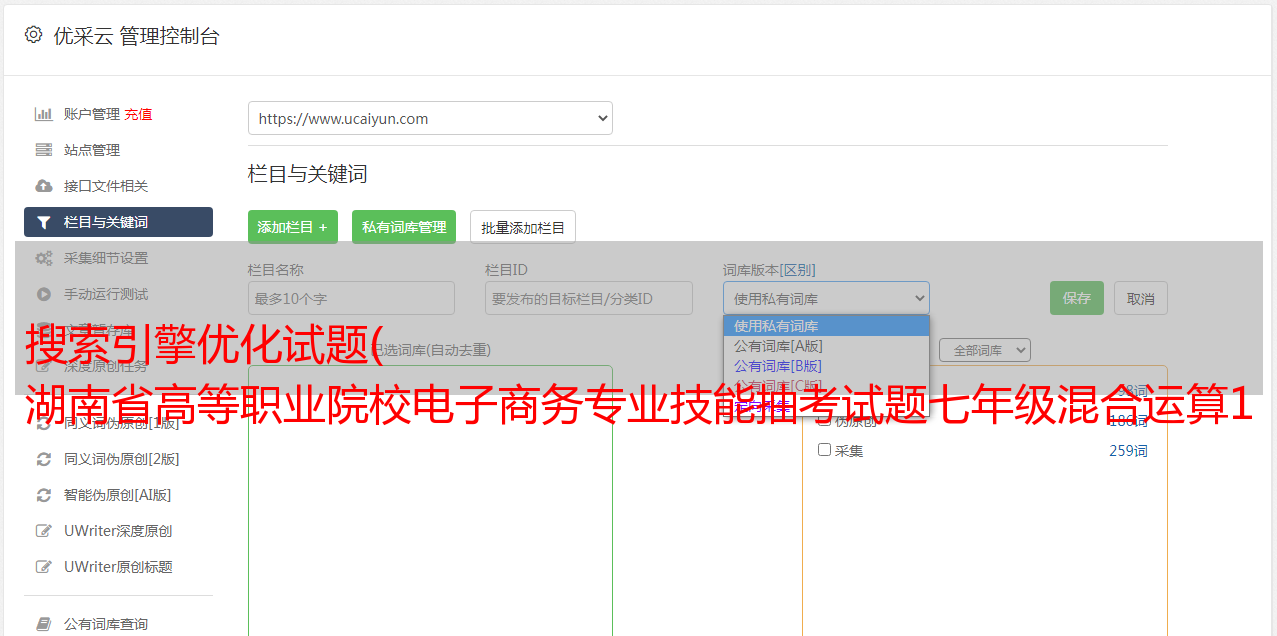Click the bar chart icon for 账户管理
Viewport: 1277px width, 636px height.
point(43,114)
